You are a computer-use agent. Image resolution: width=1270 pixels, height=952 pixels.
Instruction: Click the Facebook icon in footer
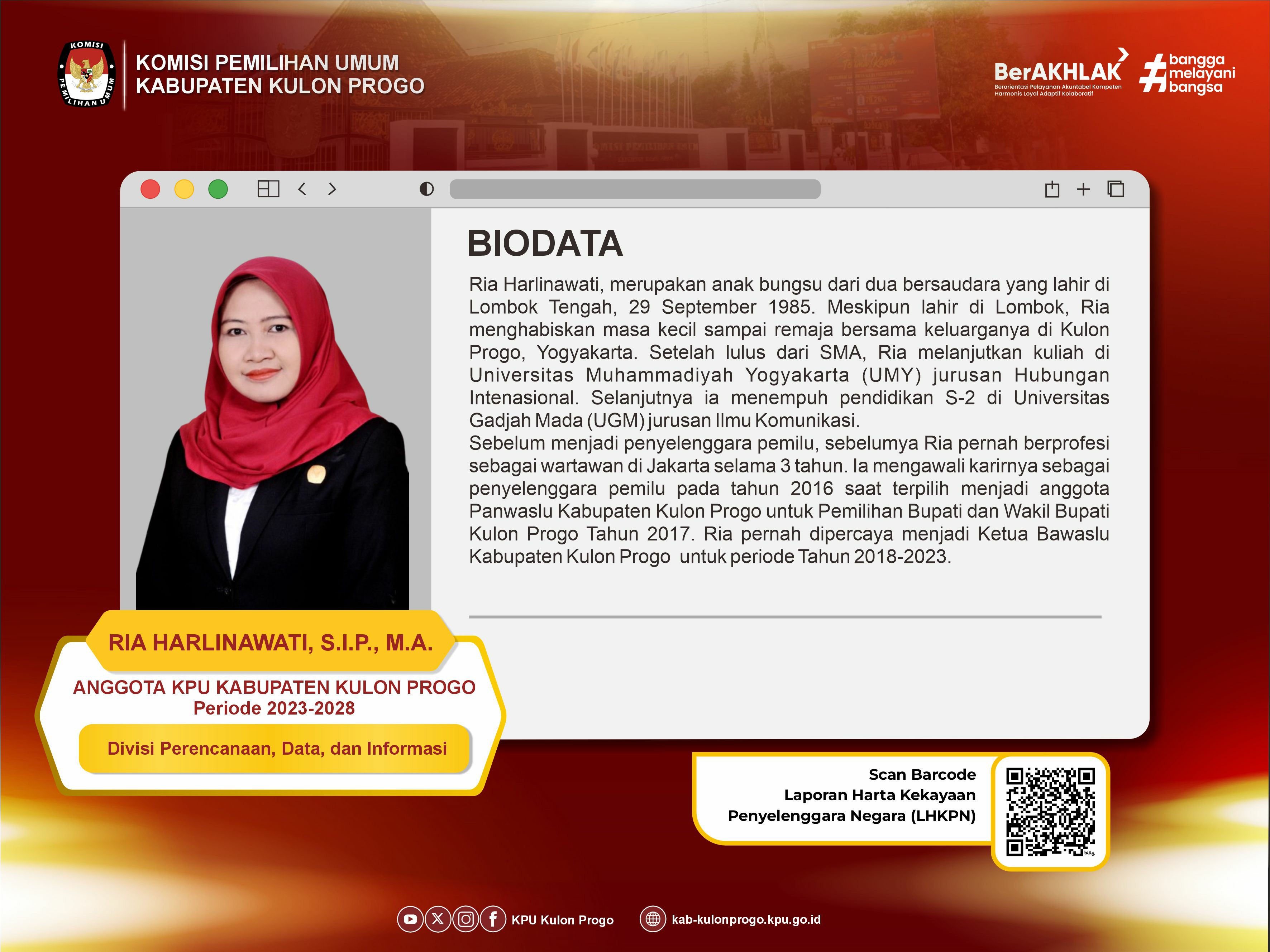coord(493,919)
